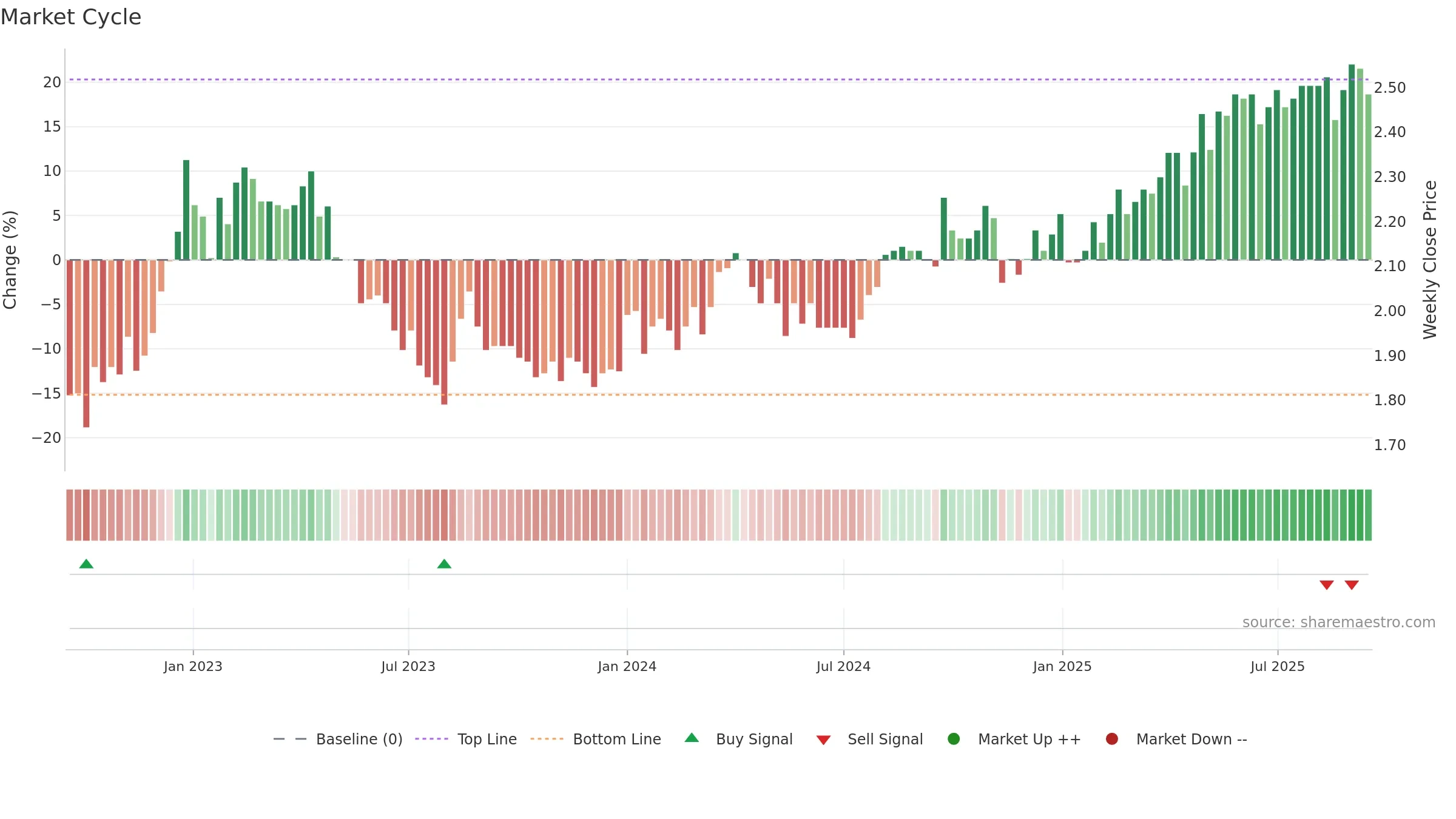
Task: Click the Buy Signal legend triangle icon
Action: pos(692,738)
